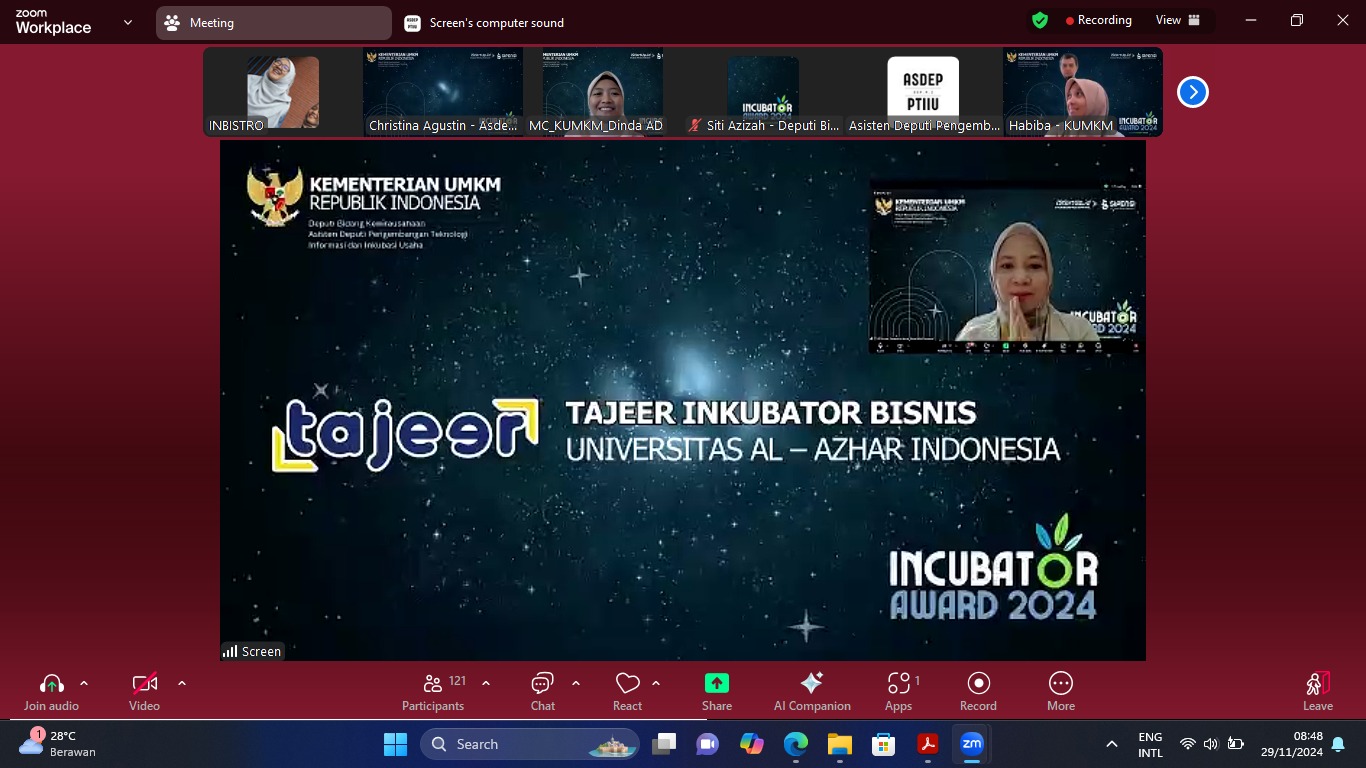Select Siti Azizah's participant thumbnail
Image resolution: width=1366 pixels, height=768 pixels.
coord(763,92)
